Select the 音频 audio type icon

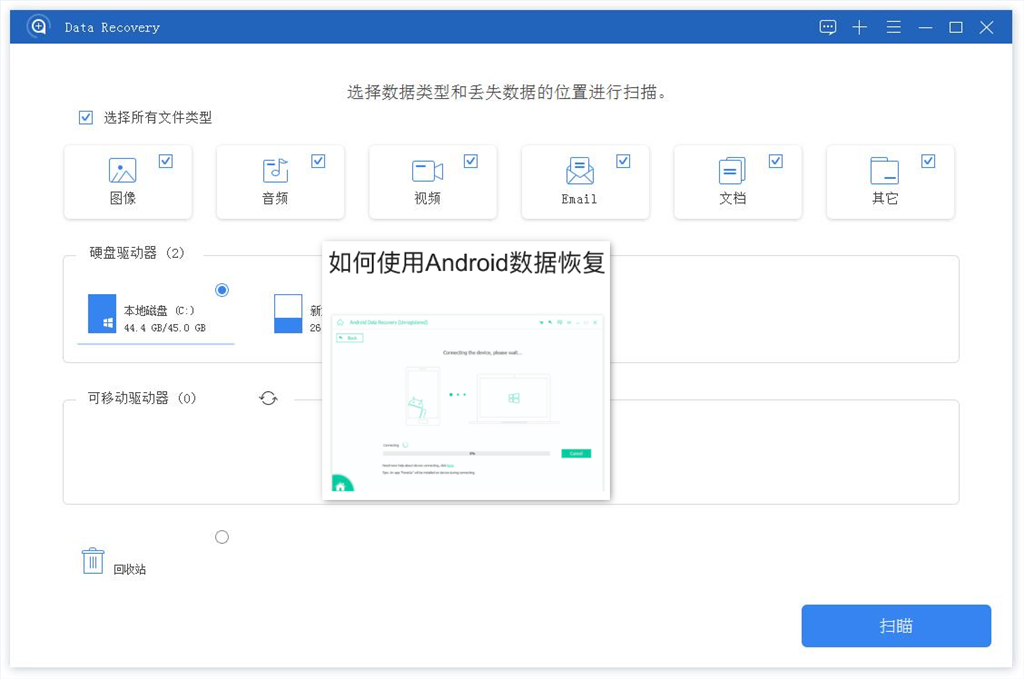[275, 171]
